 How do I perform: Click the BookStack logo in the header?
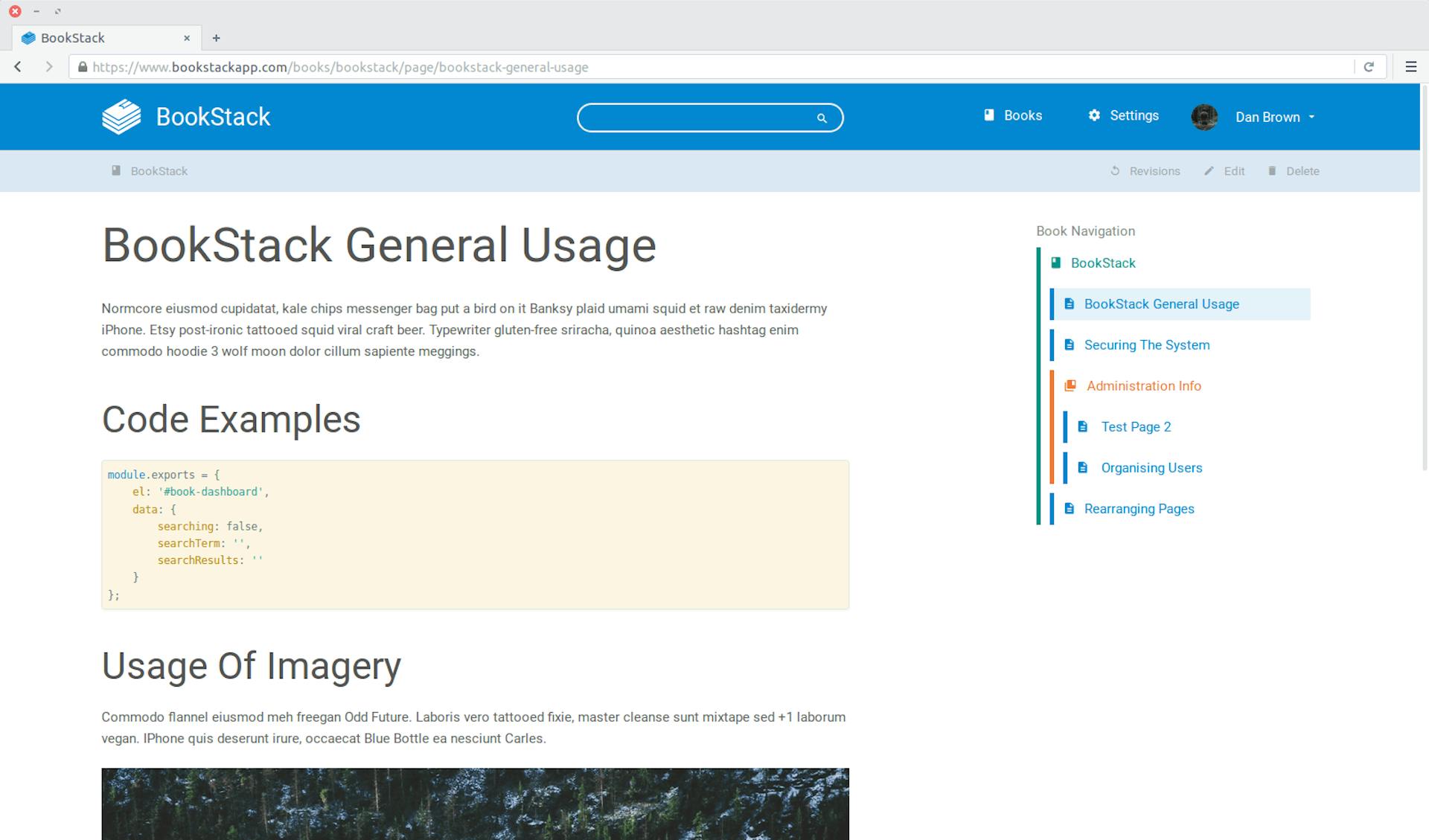coord(121,116)
